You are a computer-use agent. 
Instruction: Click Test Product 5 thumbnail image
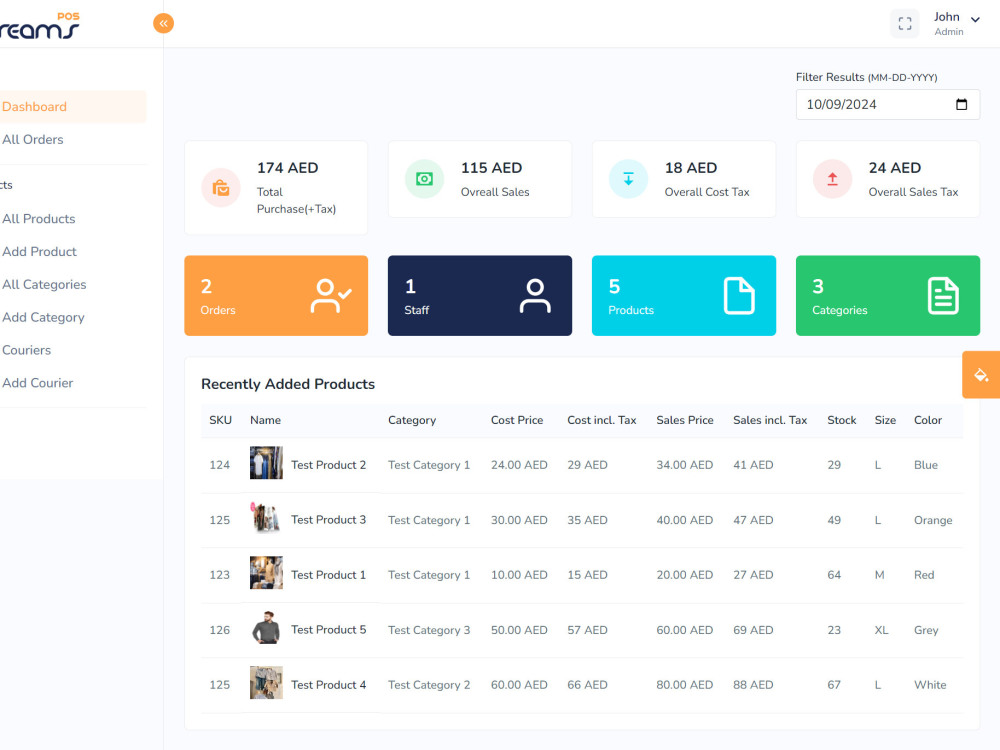(266, 628)
